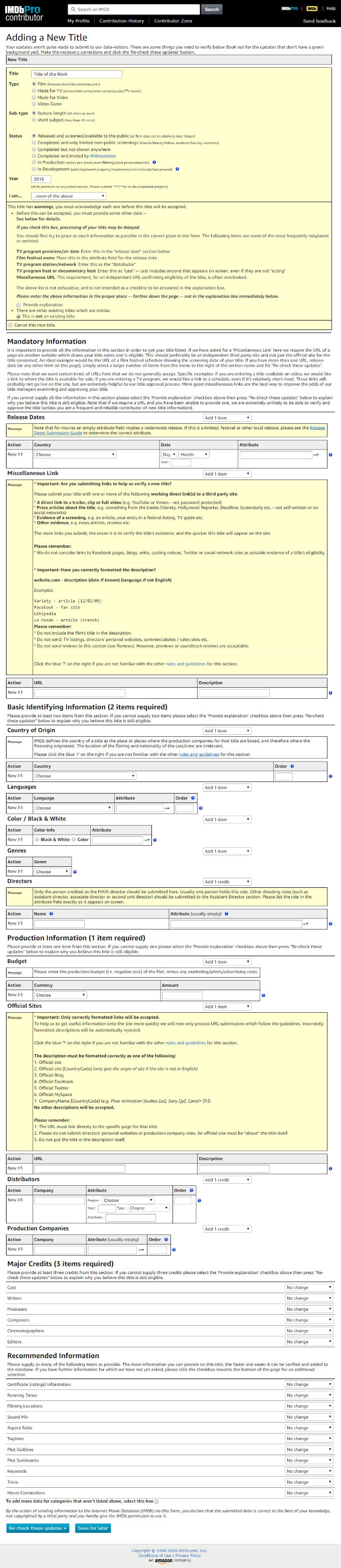Expand the 'I am...' role dropdown
This screenshot has height=1568, width=341.
coord(69,196)
